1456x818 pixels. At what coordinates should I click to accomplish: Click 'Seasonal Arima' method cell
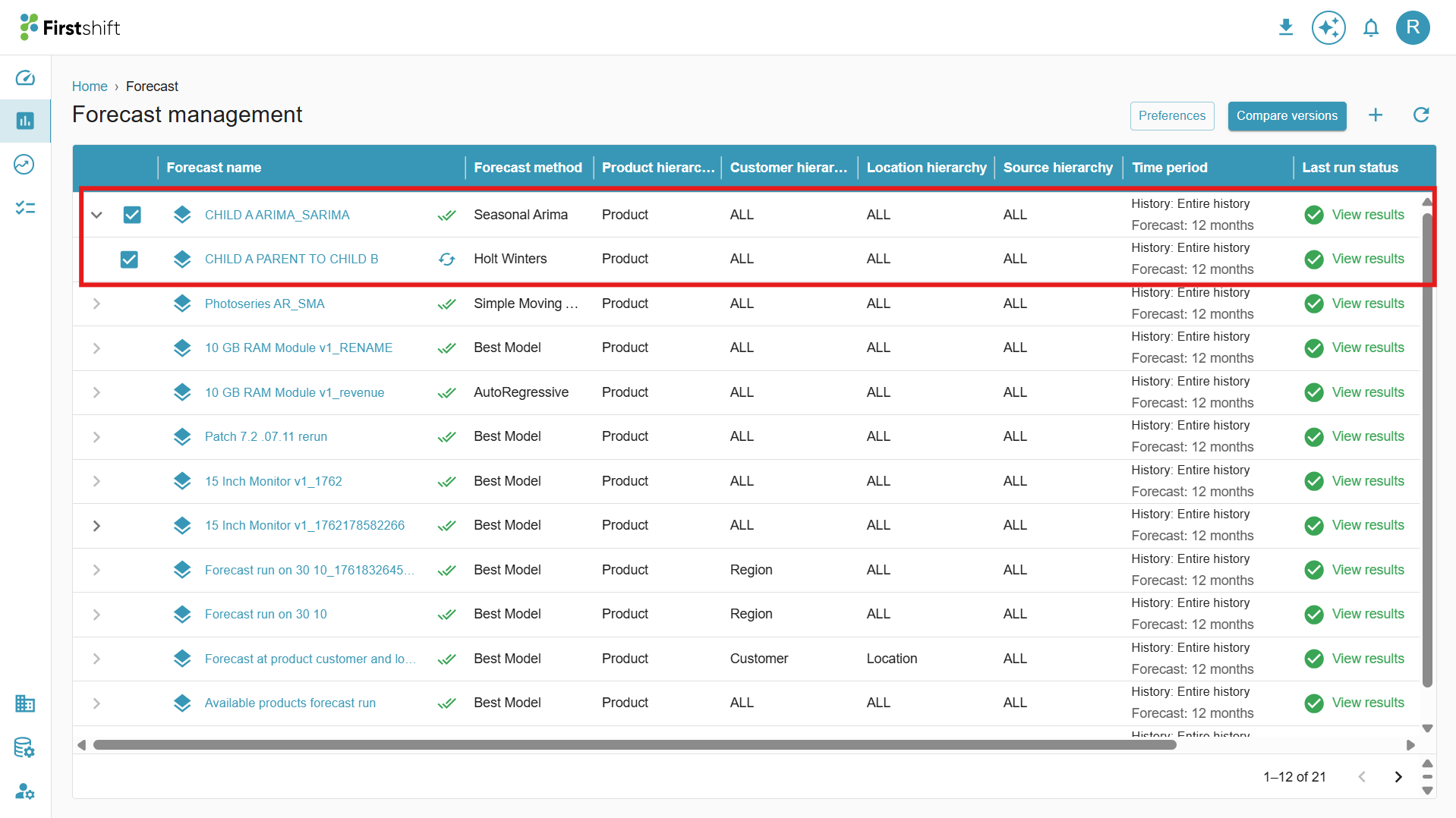521,215
